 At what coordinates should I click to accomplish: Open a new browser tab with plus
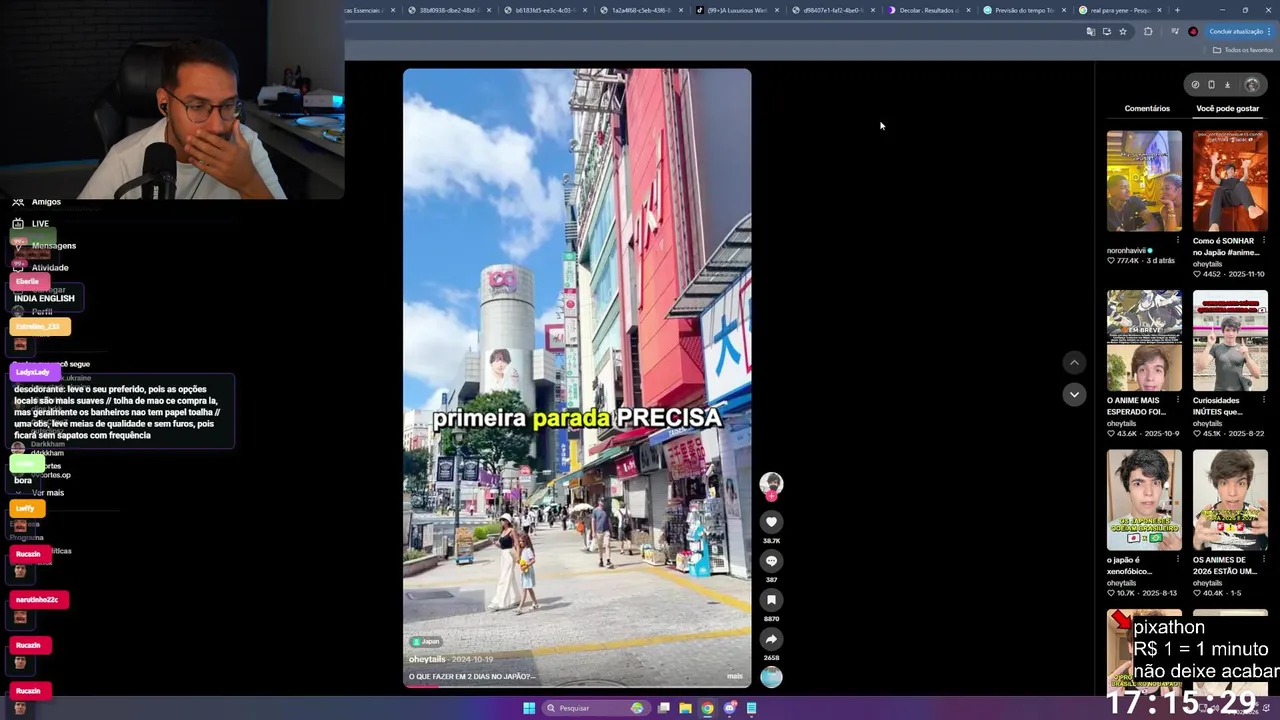point(1177,10)
